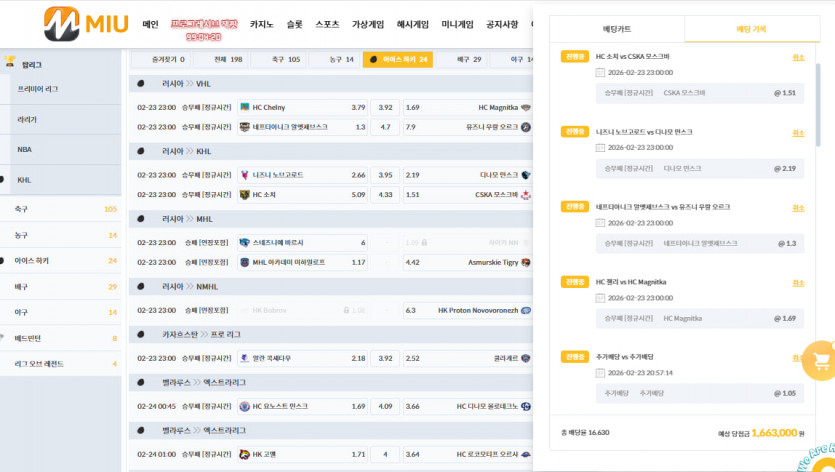This screenshot has height=472, width=835.
Task: Open the 카지노 menu
Action: (x=261, y=25)
